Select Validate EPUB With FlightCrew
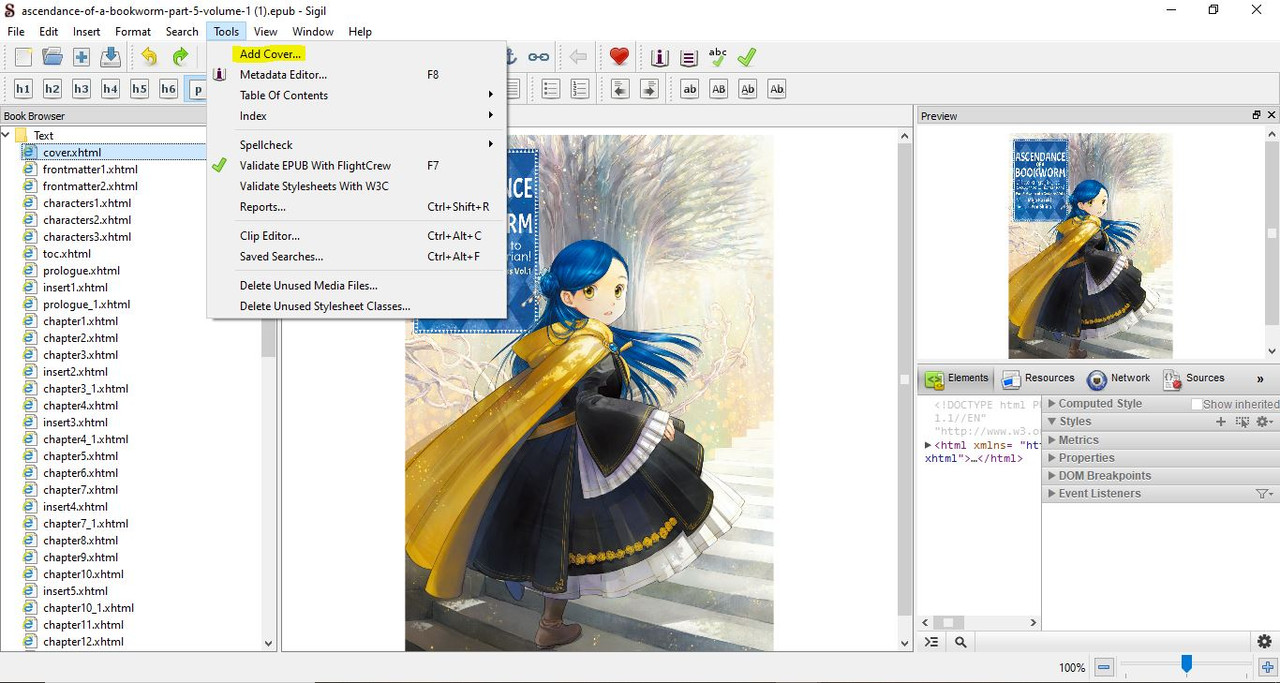 (x=315, y=166)
